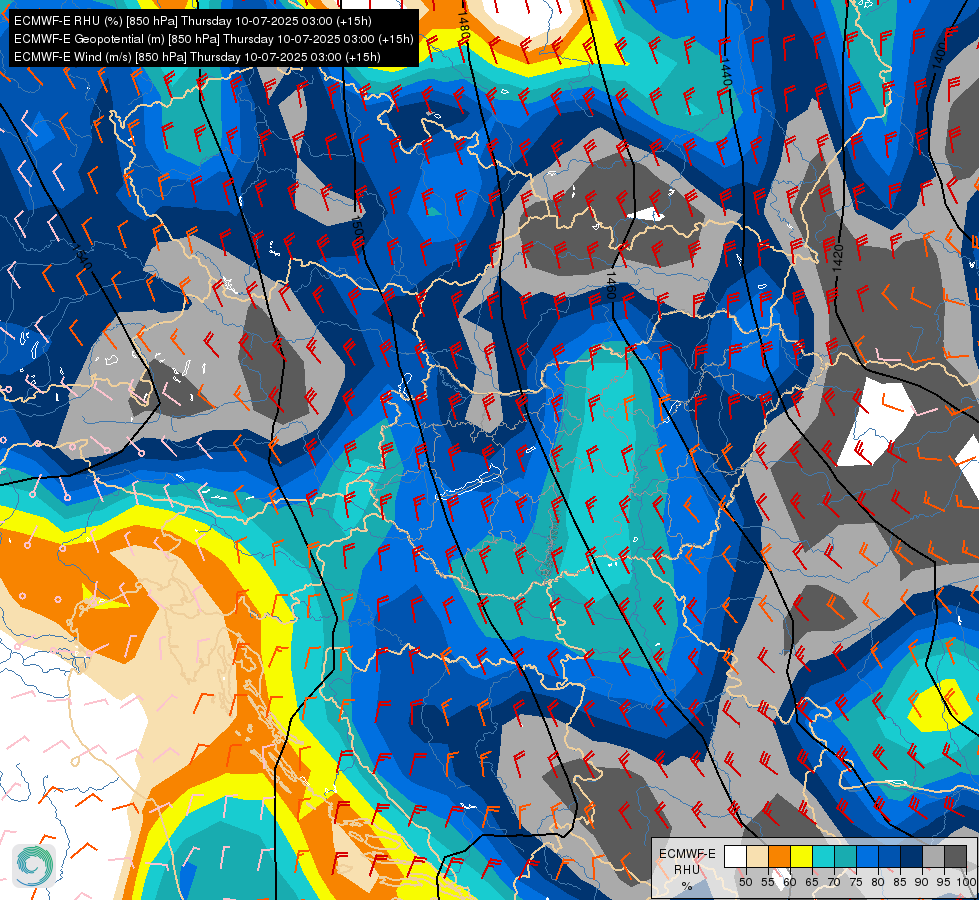Viewport: 979px width, 900px height.
Task: Click the 1440 geopotential contour label
Action: [x=725, y=71]
